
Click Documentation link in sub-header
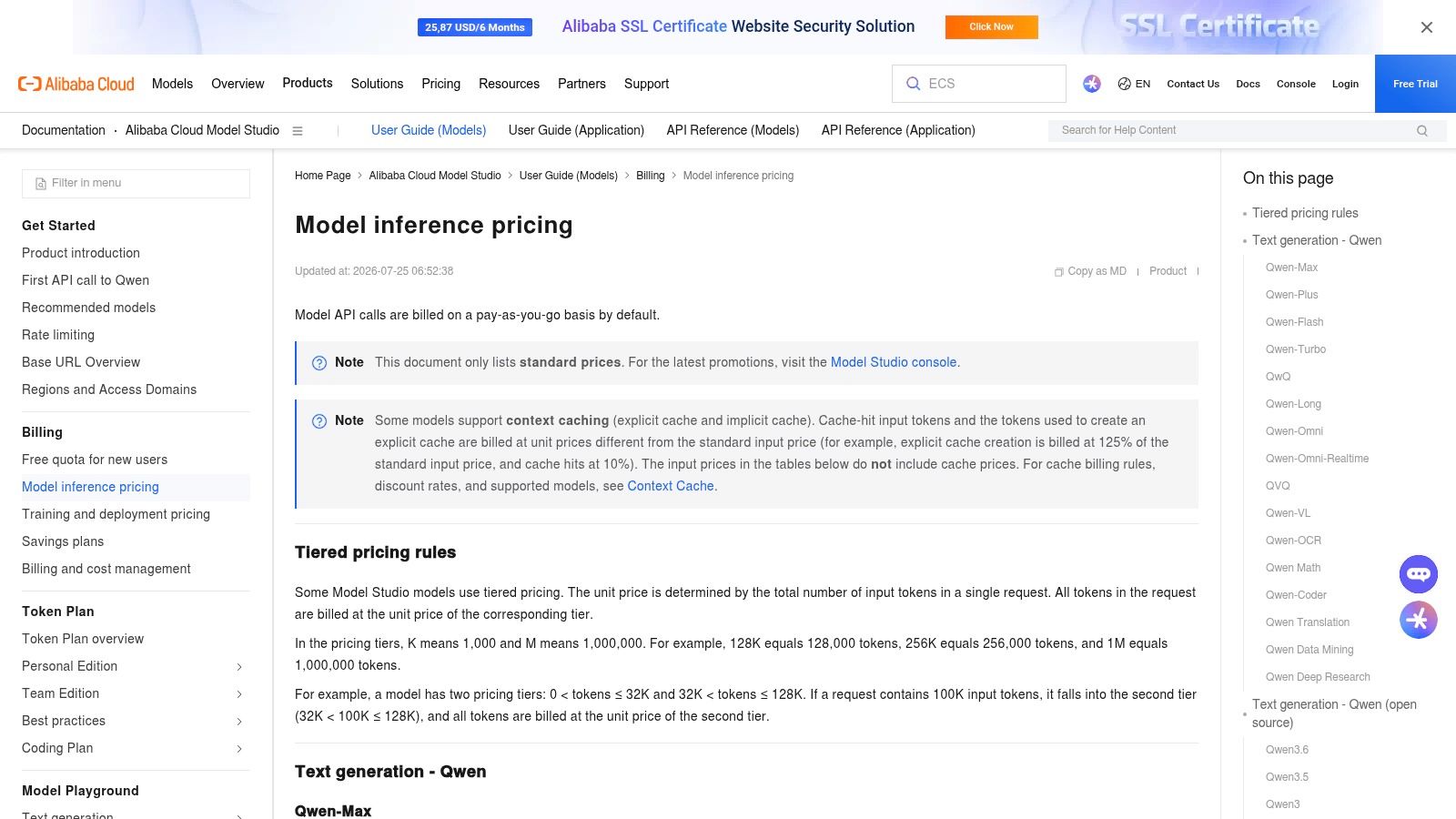64,130
